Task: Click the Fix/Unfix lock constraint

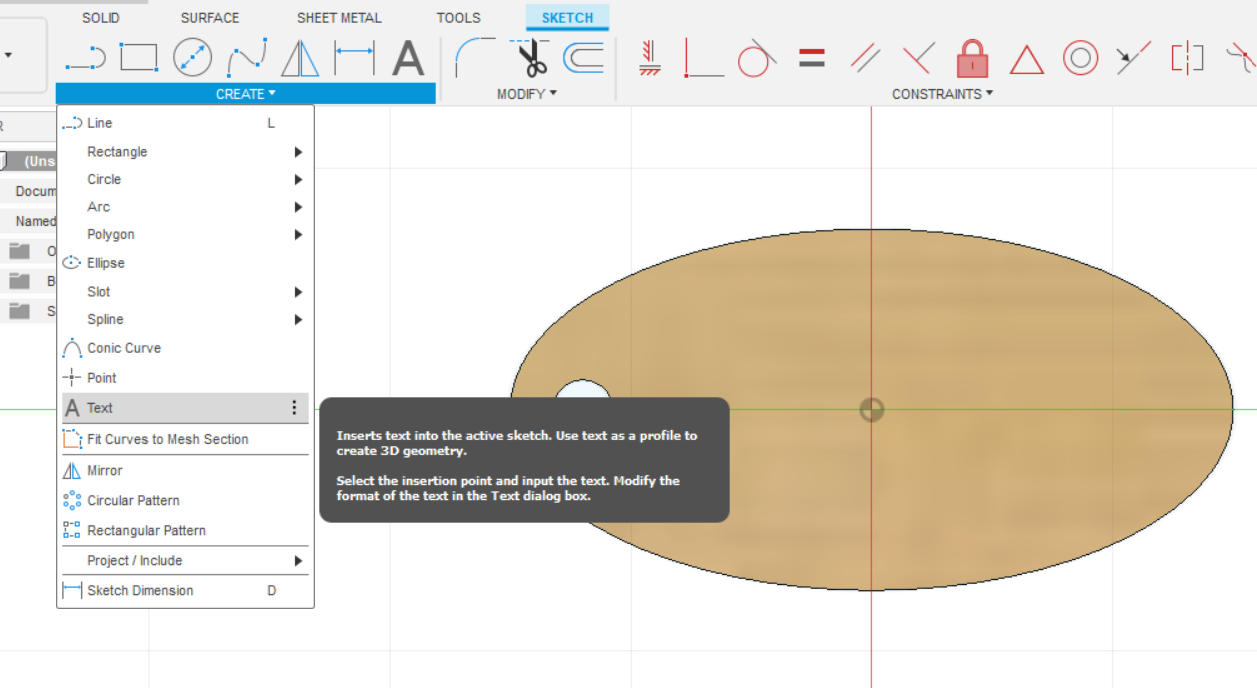Action: tap(972, 58)
